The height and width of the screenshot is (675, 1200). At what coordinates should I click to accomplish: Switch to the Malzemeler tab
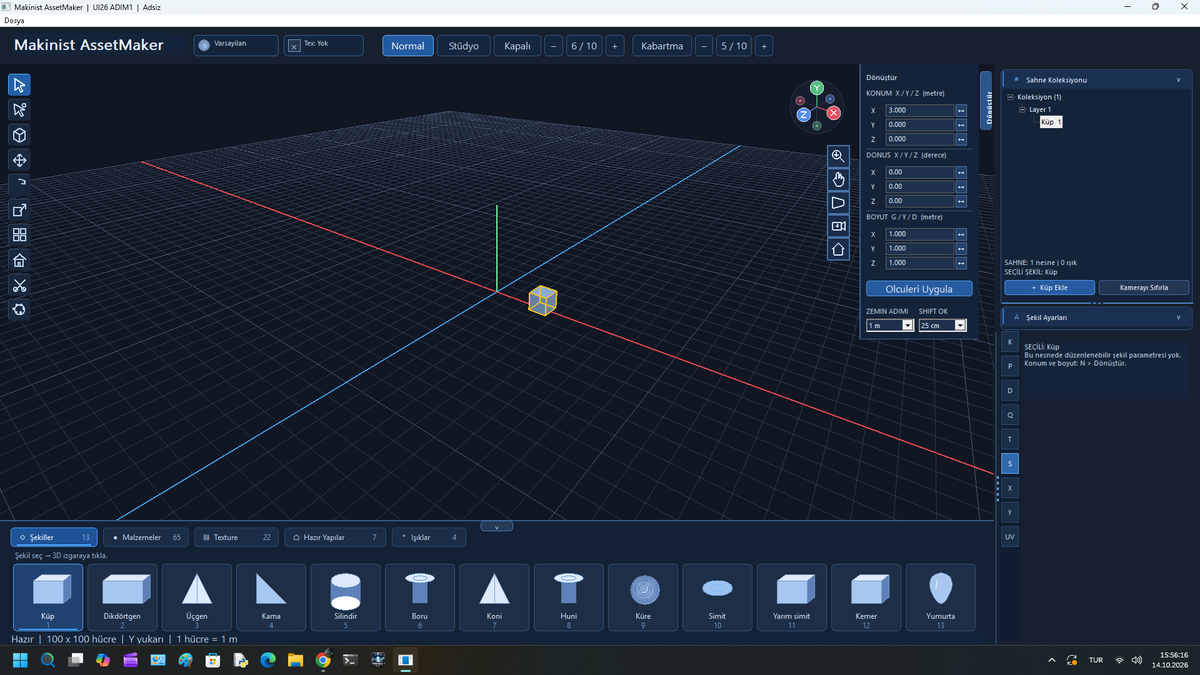tap(147, 537)
